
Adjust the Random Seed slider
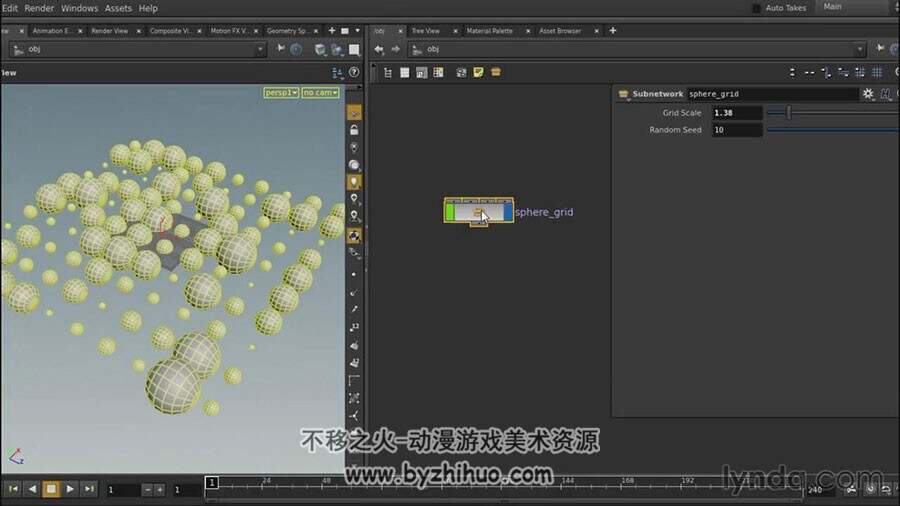point(832,130)
